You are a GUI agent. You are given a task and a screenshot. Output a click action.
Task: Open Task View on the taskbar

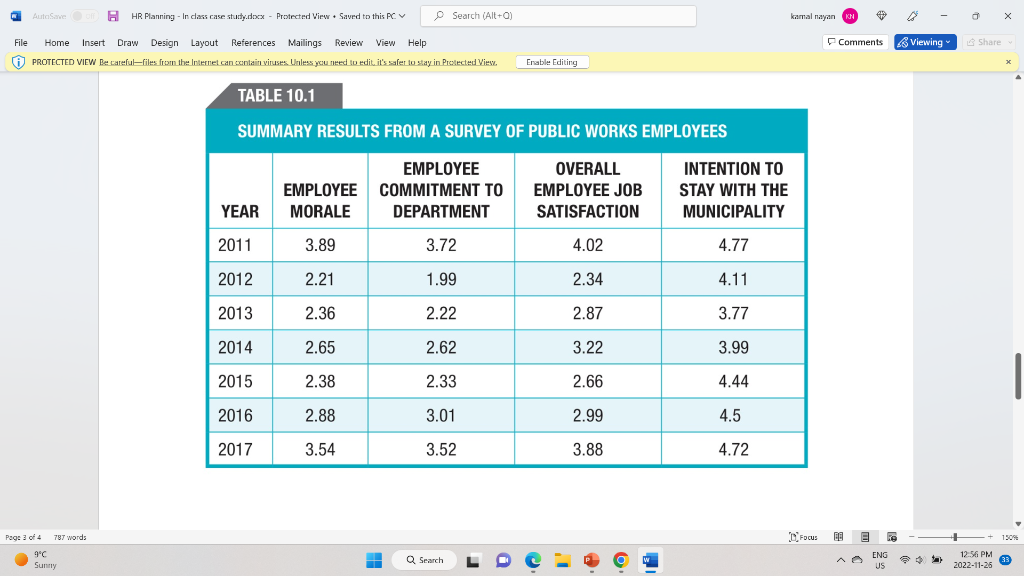coord(473,560)
